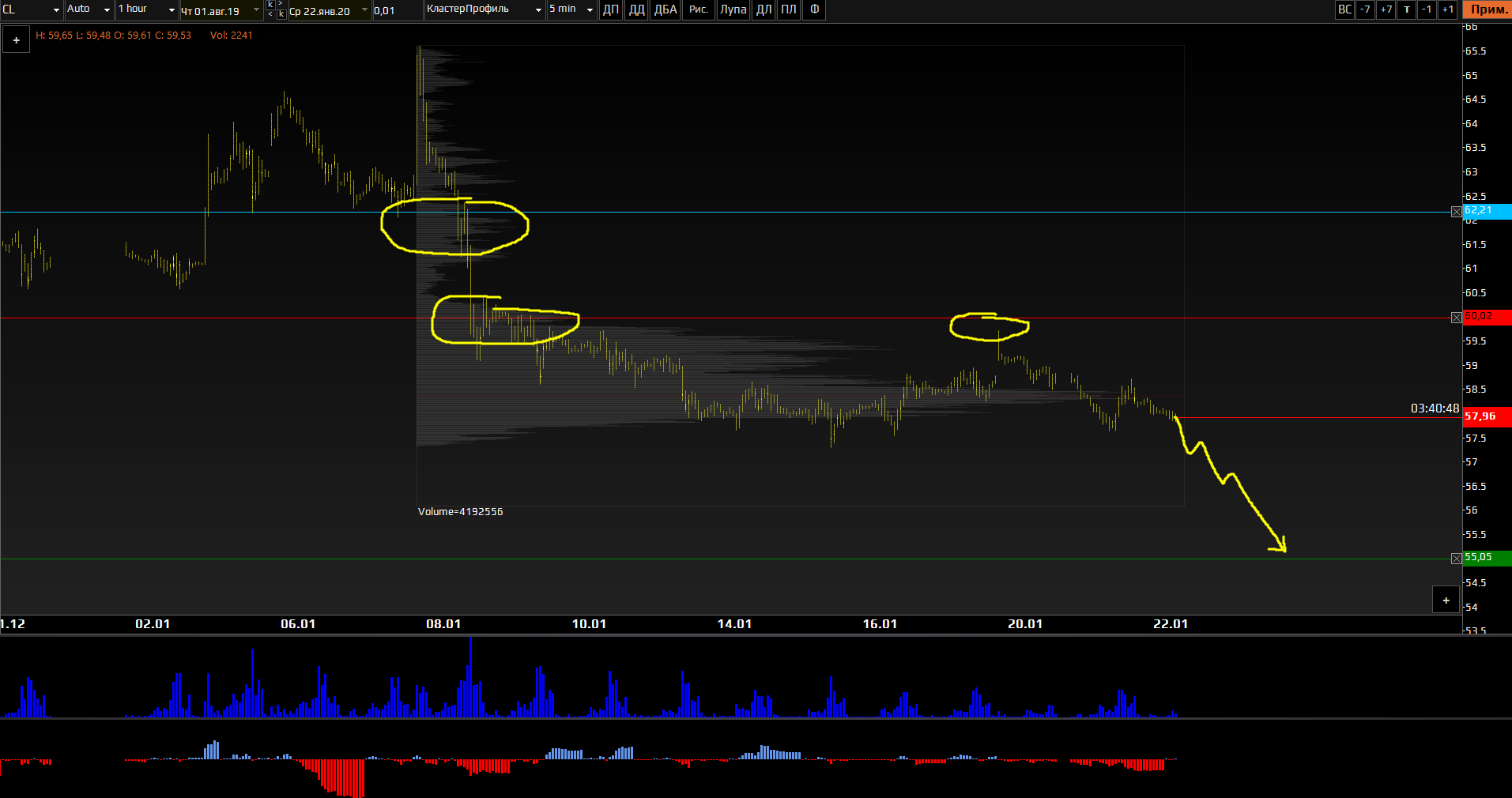The width and height of the screenshot is (1512, 798).
Task: Click the orange Прим. apply button
Action: coord(1487,9)
